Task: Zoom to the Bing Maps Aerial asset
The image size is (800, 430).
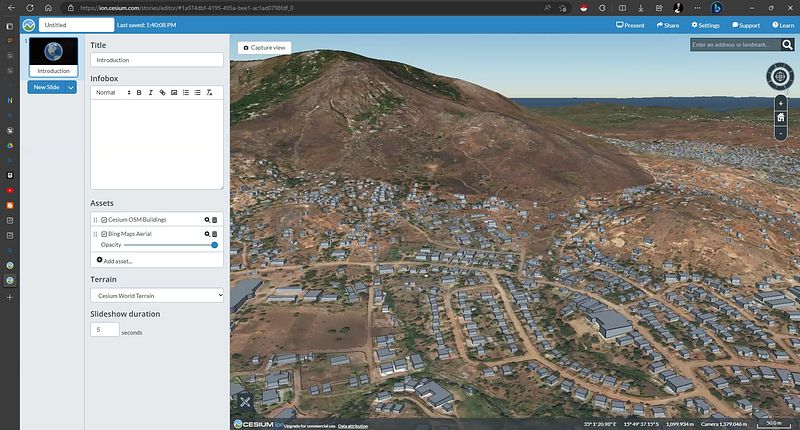Action: click(x=207, y=233)
